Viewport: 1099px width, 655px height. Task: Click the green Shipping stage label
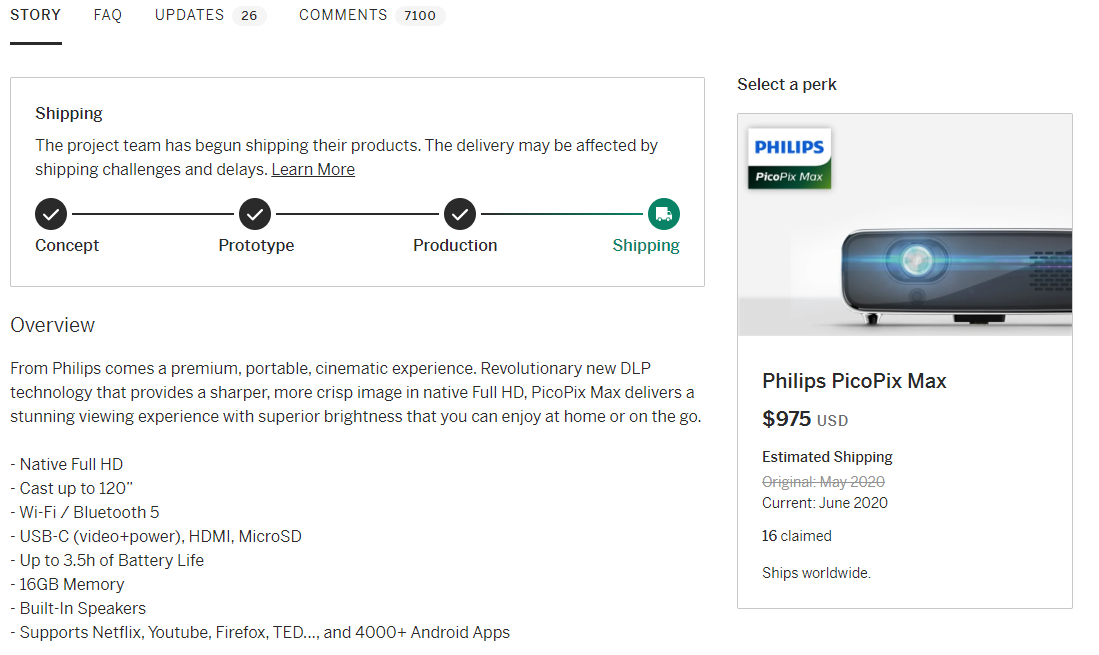tap(646, 245)
